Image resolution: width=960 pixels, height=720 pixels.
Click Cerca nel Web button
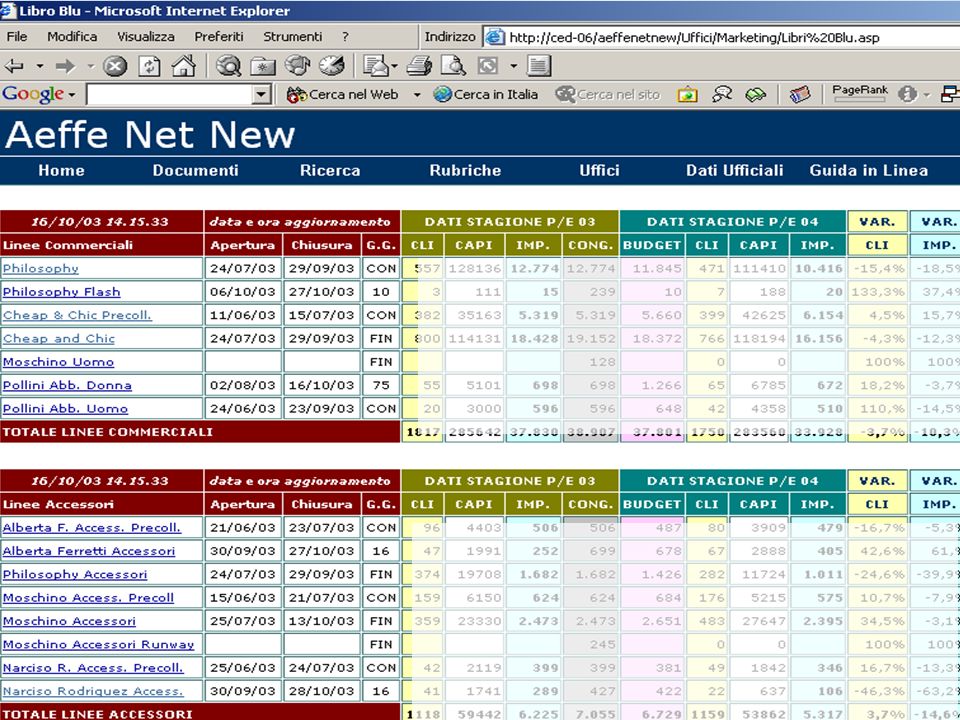343,94
